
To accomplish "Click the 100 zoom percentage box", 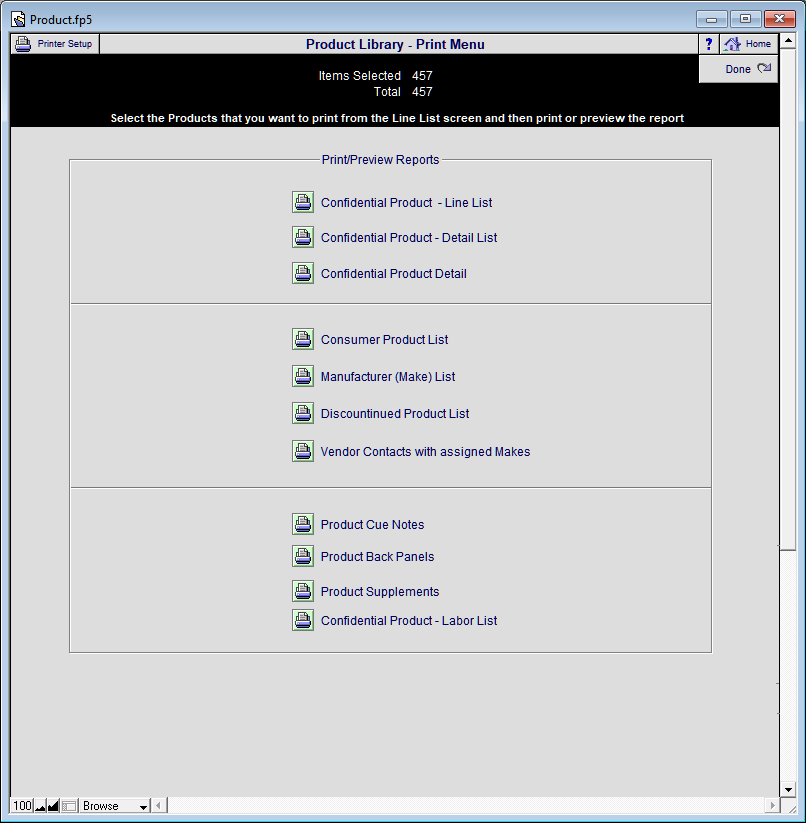I will (22, 806).
